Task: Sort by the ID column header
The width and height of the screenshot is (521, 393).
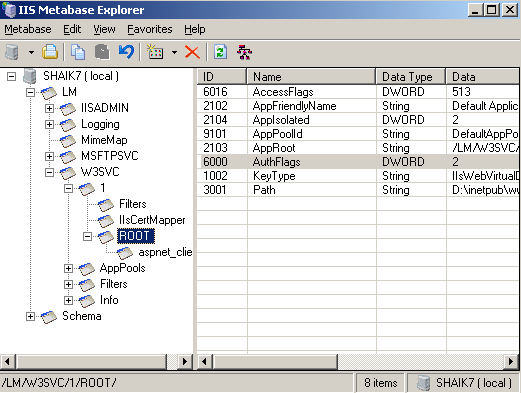Action: [222, 77]
